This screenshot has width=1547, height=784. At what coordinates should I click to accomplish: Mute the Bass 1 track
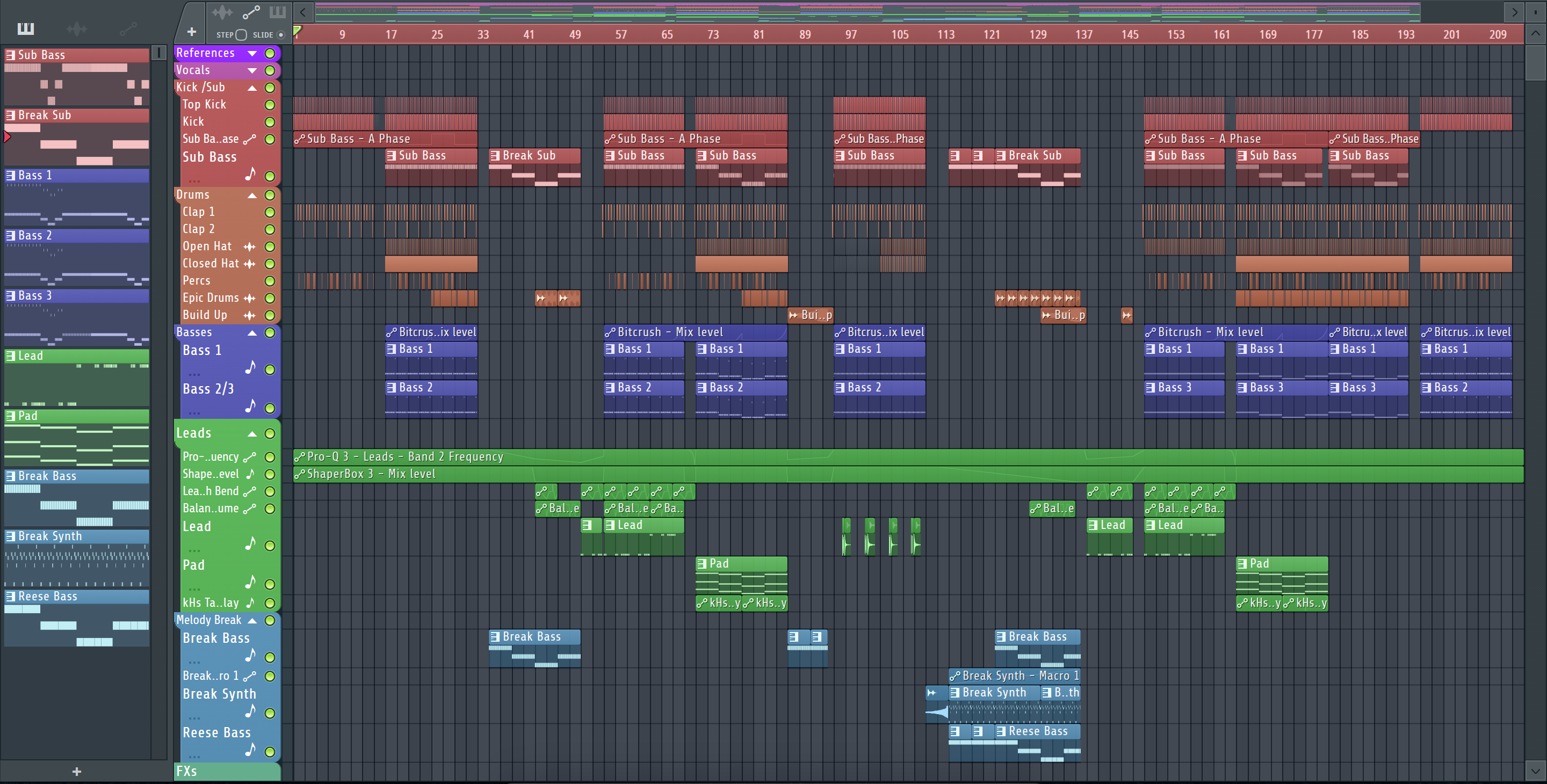(x=270, y=370)
